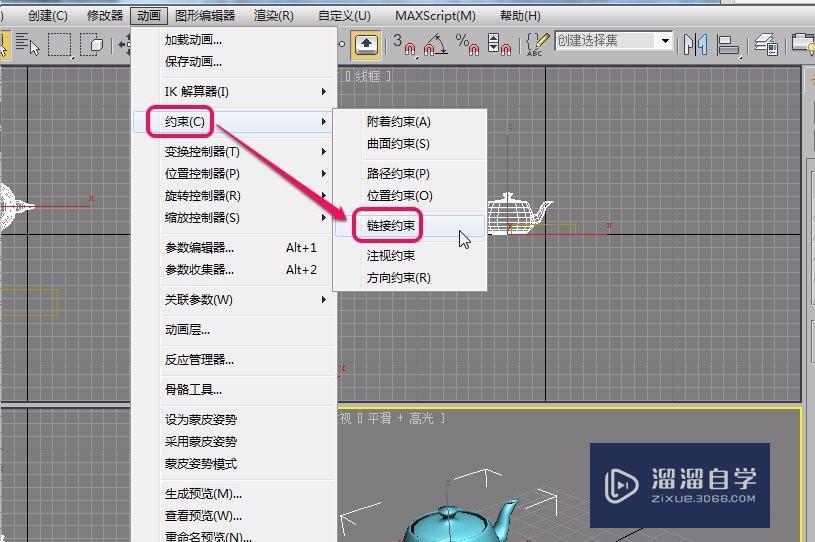Open 骨骼工具... entry
Image resolution: width=815 pixels, height=542 pixels.
pos(234,390)
